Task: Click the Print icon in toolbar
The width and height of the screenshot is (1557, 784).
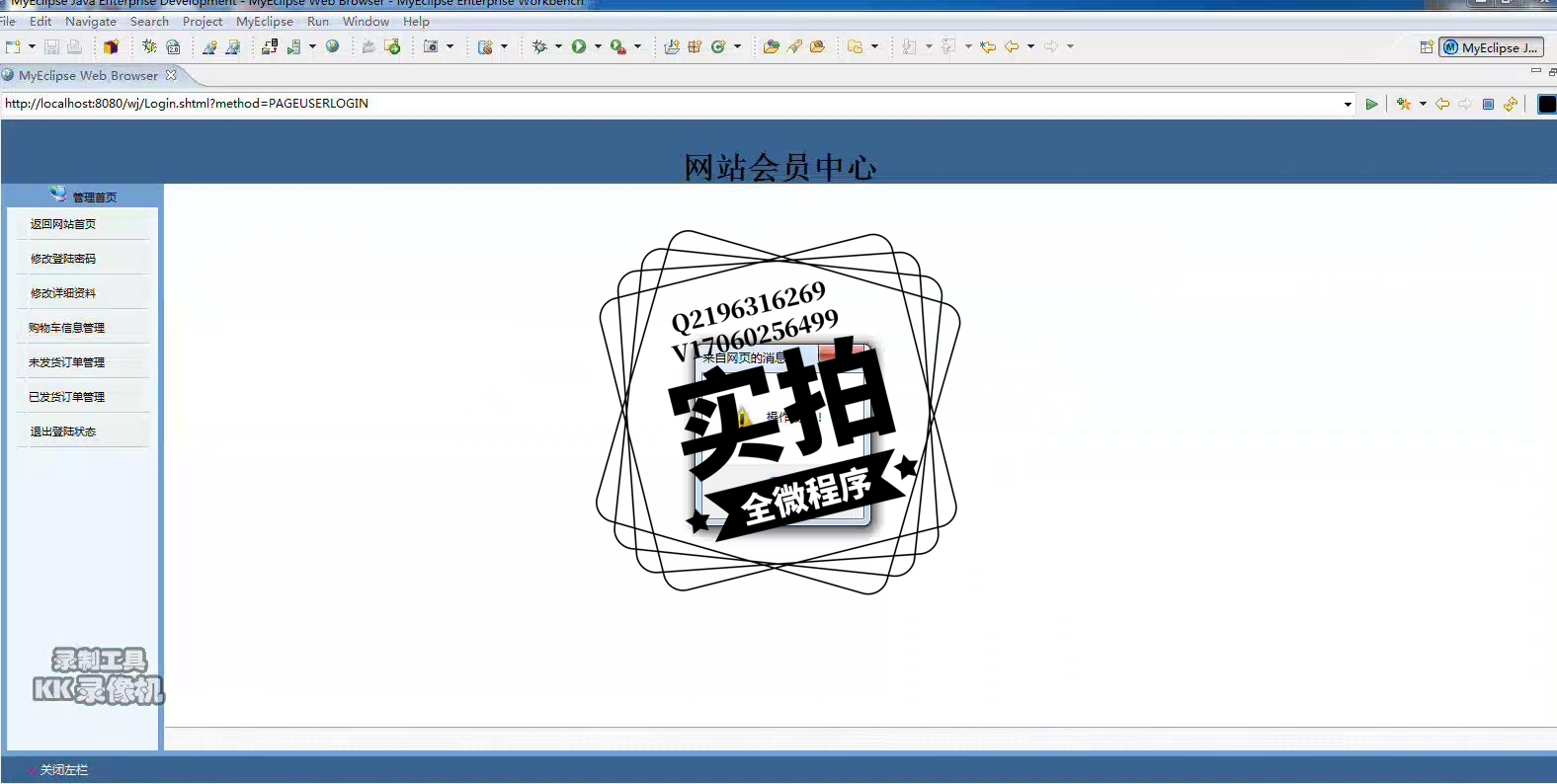Action: click(74, 46)
